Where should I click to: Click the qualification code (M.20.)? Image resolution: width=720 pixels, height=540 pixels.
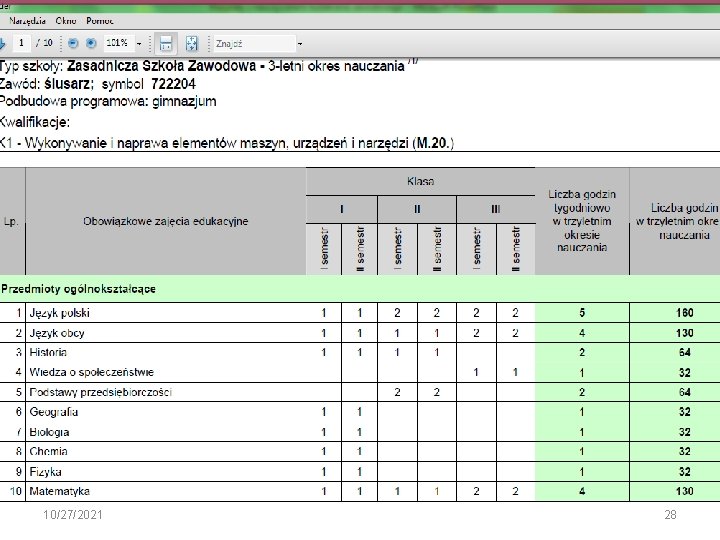point(433,143)
